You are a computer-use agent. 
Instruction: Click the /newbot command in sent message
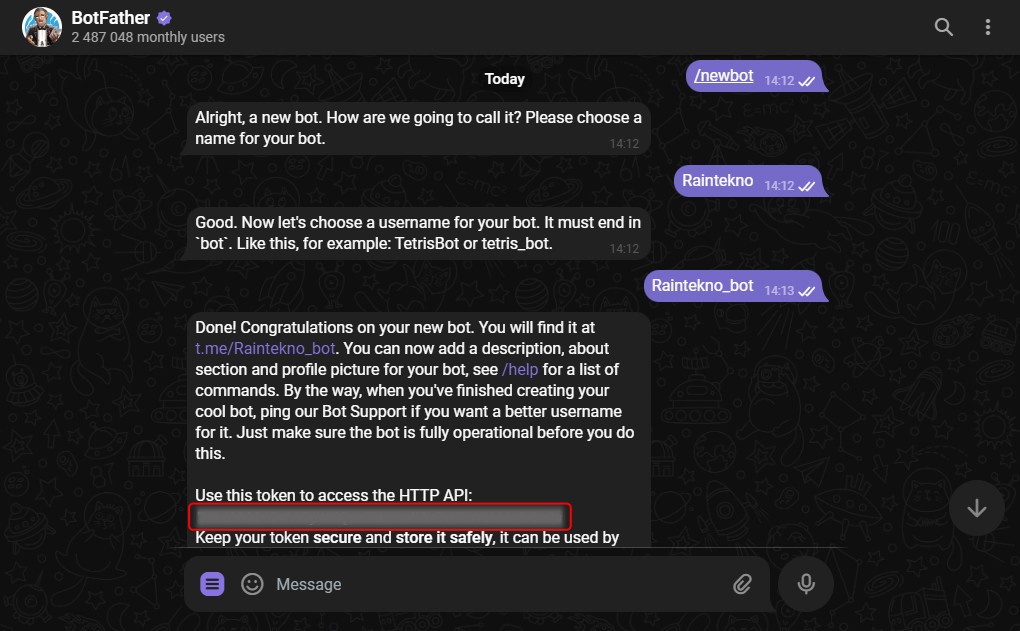724,76
